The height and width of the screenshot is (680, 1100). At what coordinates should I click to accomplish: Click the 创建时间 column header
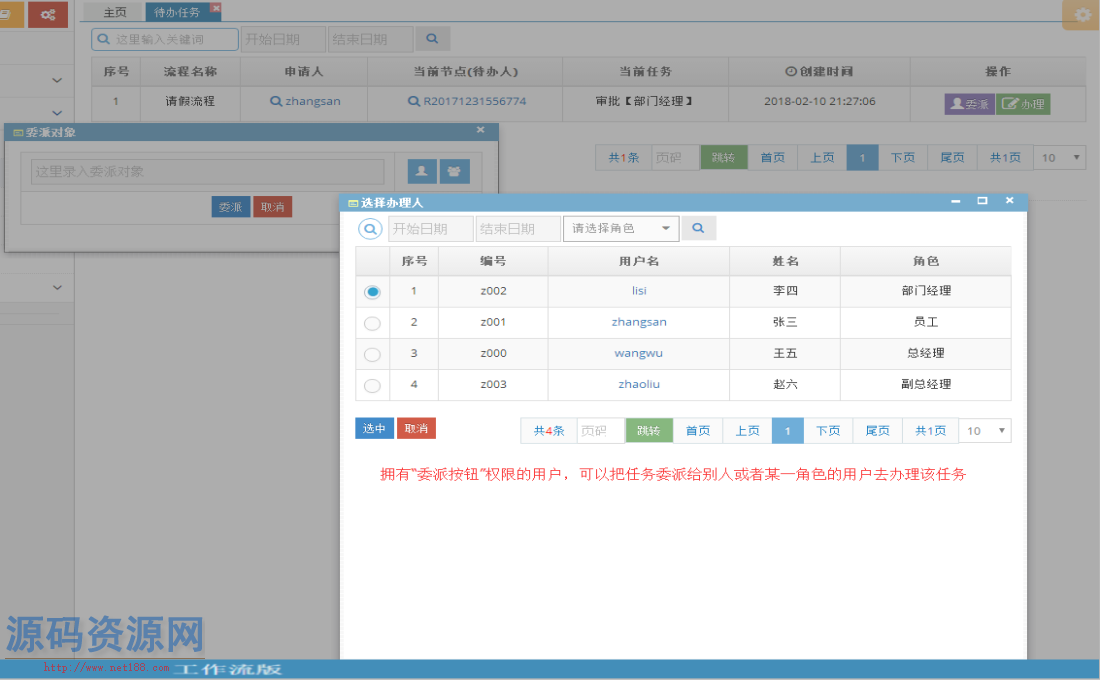819,72
